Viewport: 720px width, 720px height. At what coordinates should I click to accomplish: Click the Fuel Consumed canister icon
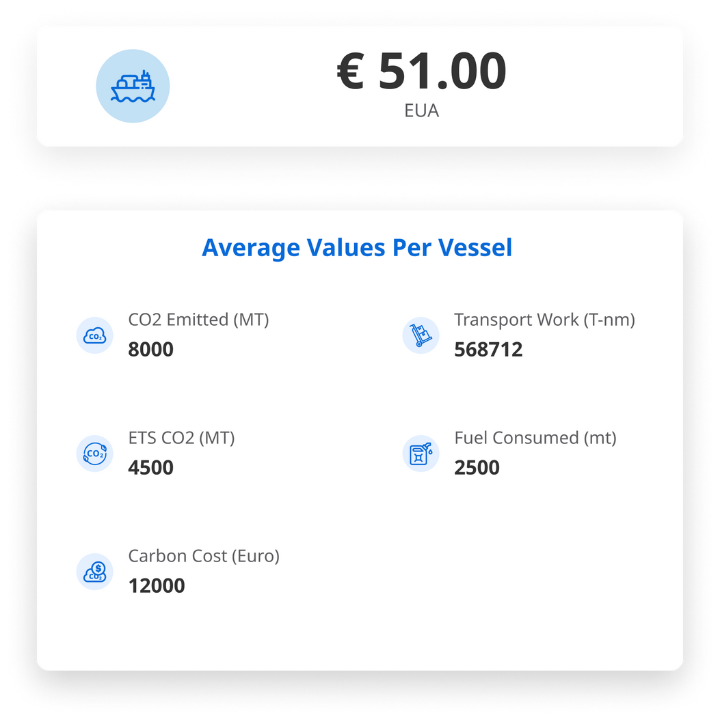click(421, 453)
